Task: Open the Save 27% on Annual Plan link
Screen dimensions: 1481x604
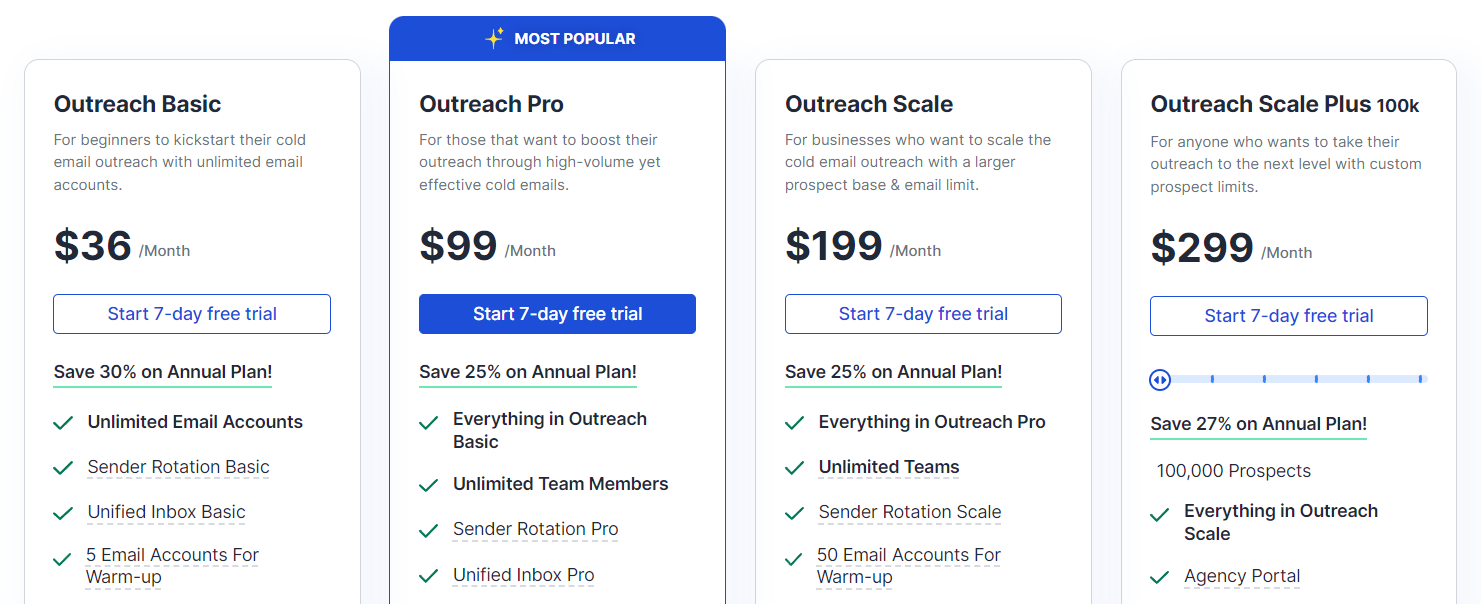Action: coord(1258,424)
